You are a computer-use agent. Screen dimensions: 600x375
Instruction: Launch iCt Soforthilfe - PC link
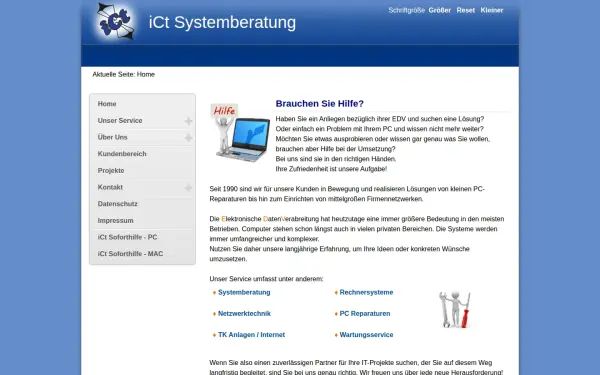[127, 237]
